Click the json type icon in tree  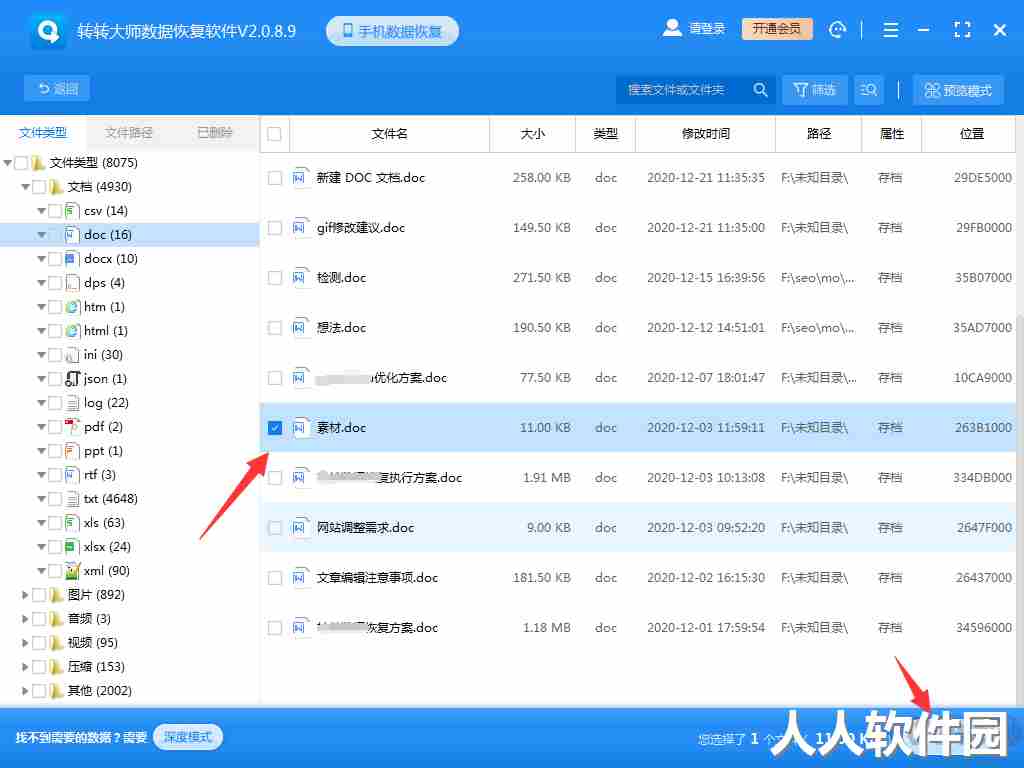click(72, 379)
